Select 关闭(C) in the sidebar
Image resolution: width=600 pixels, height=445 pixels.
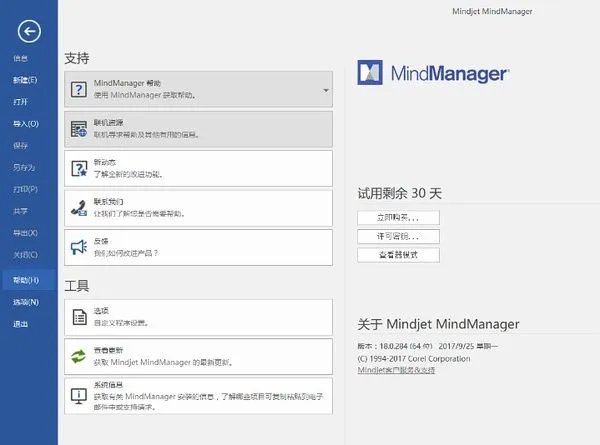25,254
